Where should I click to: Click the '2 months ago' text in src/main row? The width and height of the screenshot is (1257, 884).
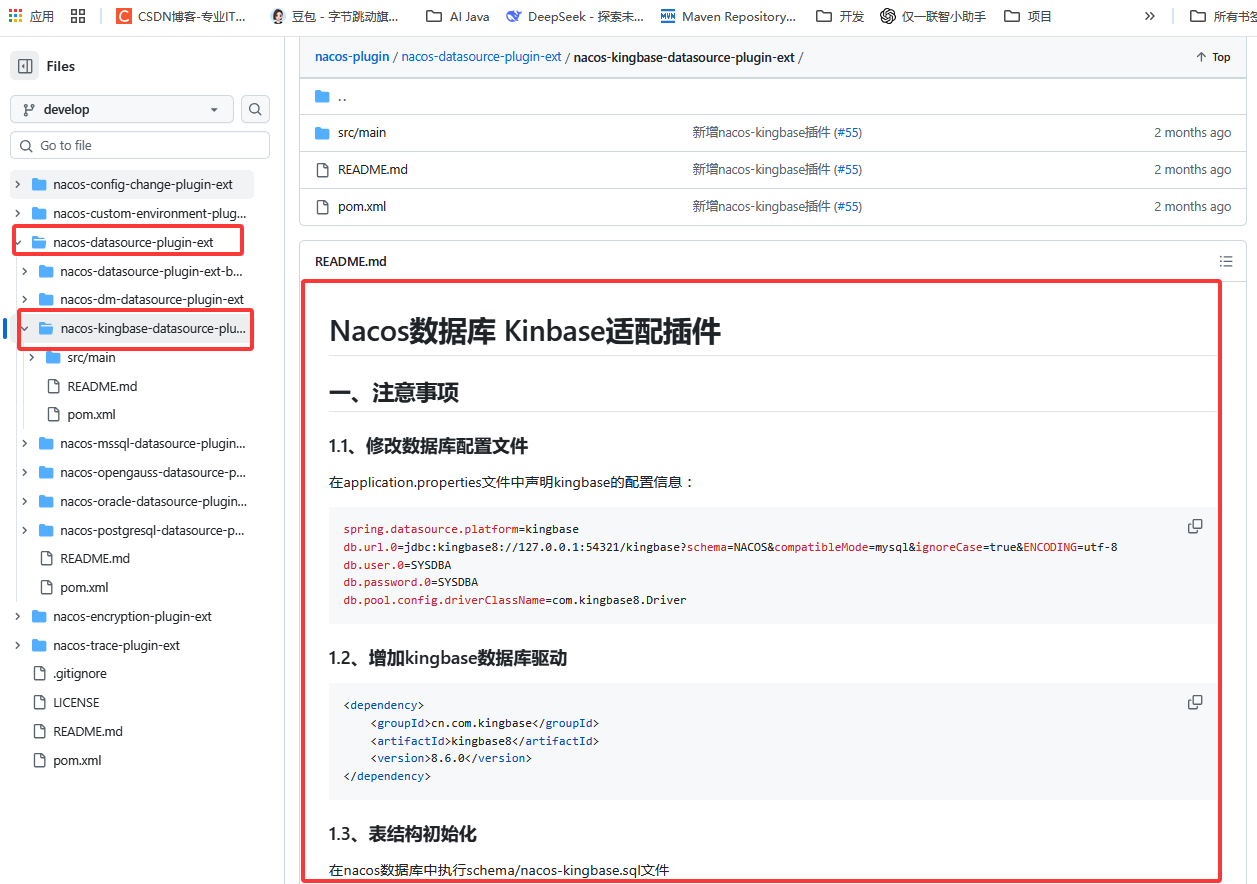point(1192,132)
